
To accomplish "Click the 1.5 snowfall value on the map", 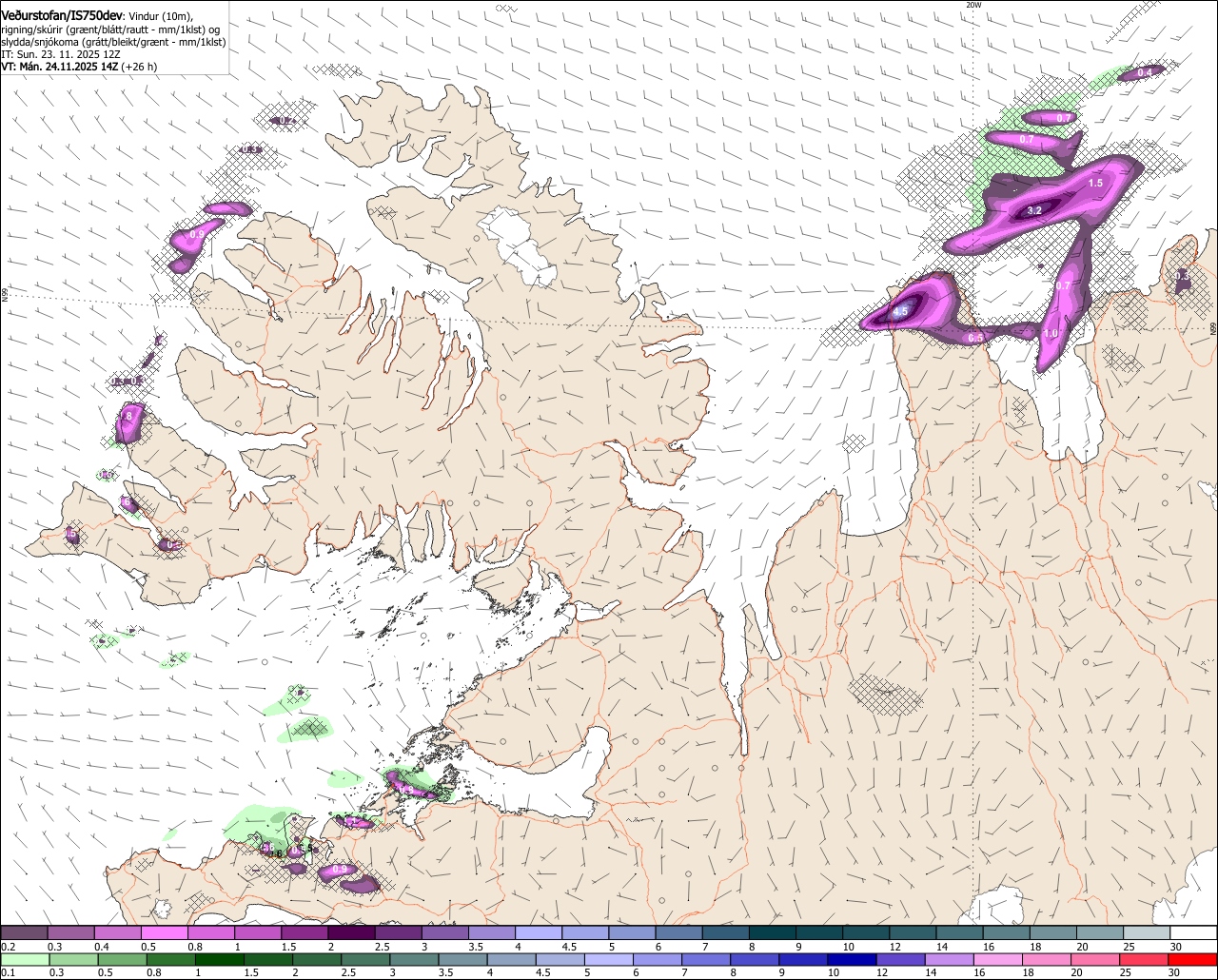I will (x=1095, y=183).
